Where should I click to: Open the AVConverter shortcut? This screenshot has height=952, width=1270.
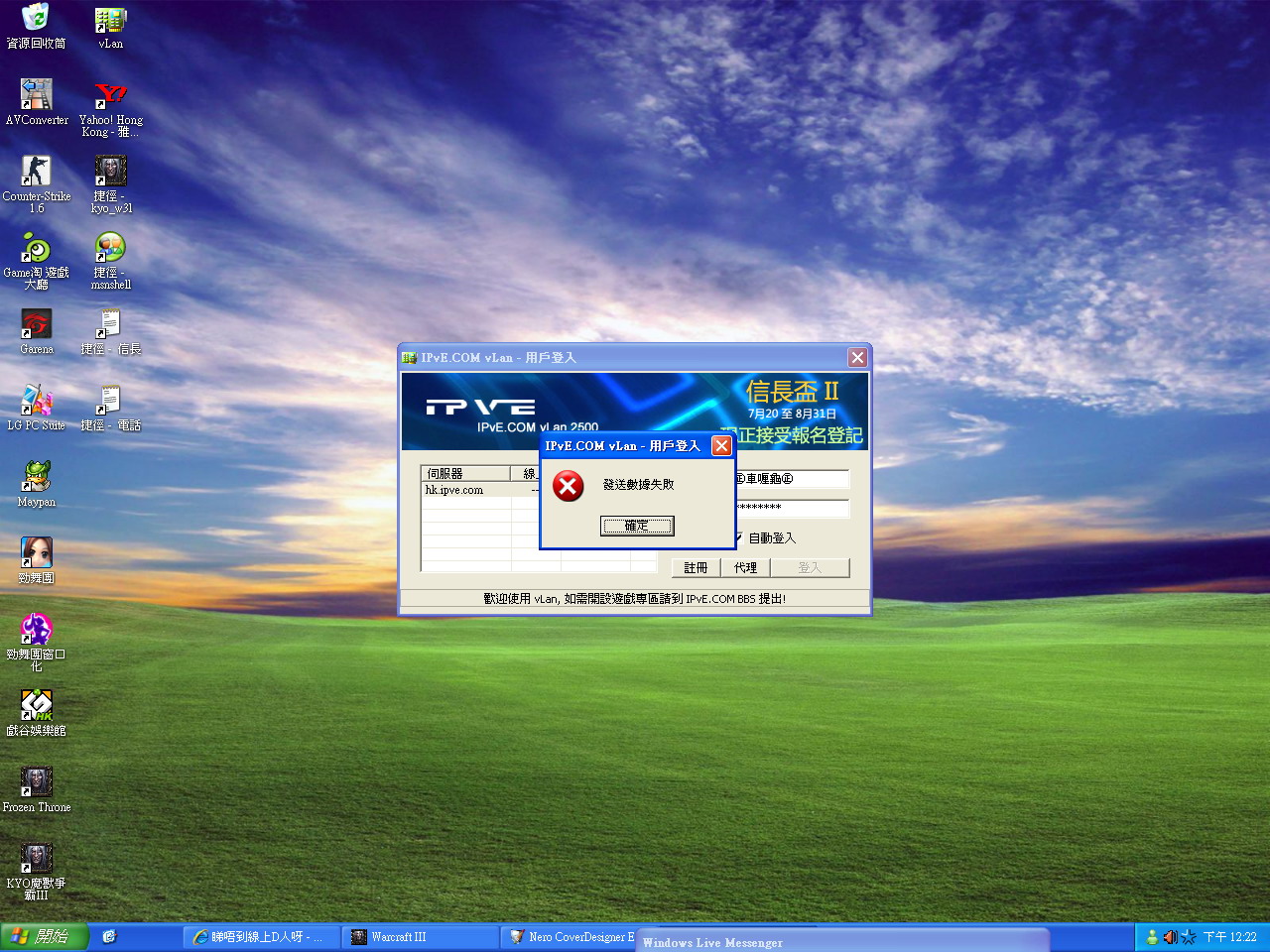pyautogui.click(x=37, y=103)
